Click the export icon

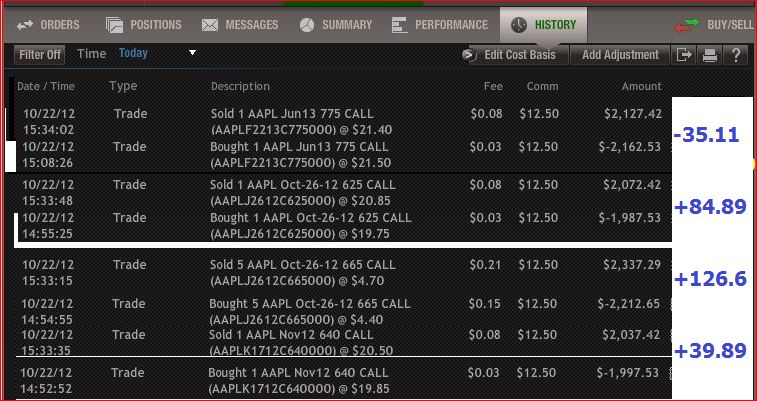tap(684, 55)
